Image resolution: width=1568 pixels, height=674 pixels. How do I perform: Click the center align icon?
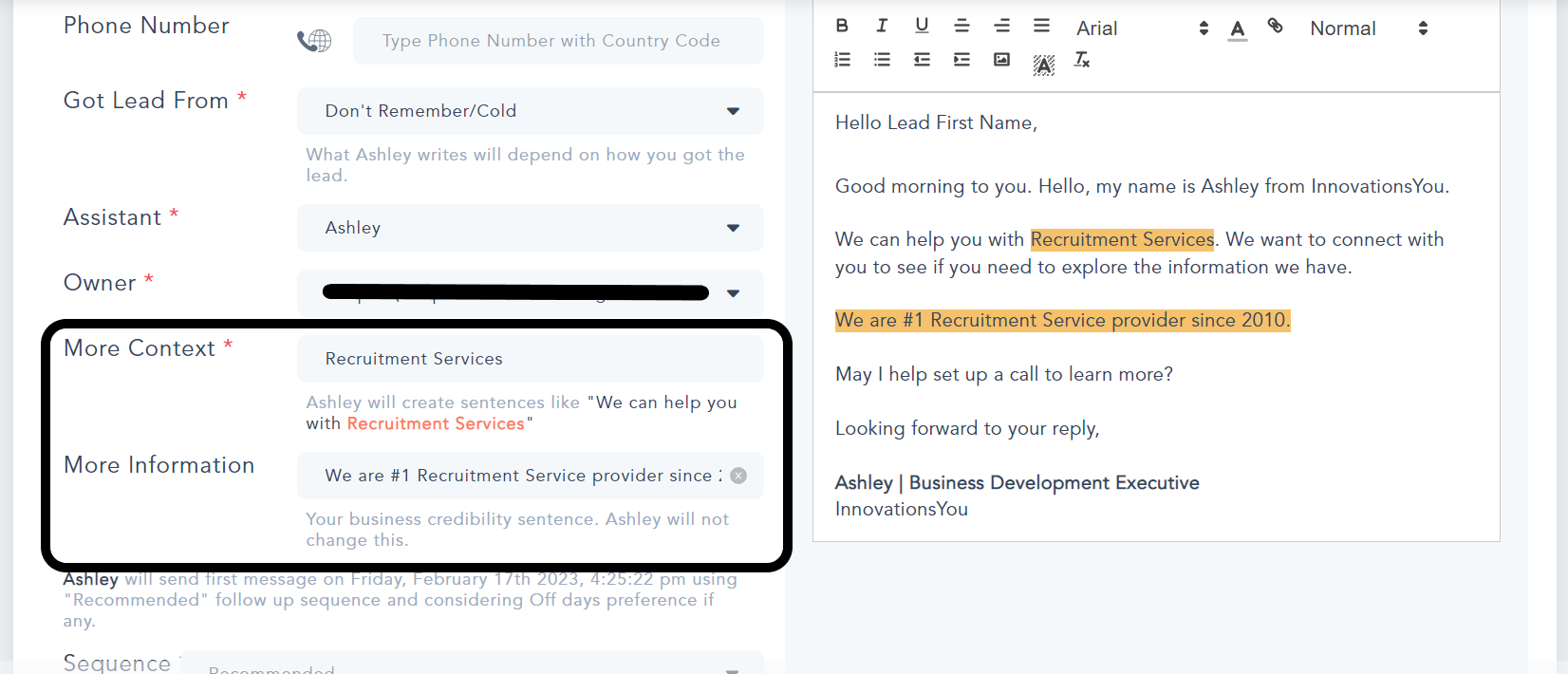click(x=961, y=26)
